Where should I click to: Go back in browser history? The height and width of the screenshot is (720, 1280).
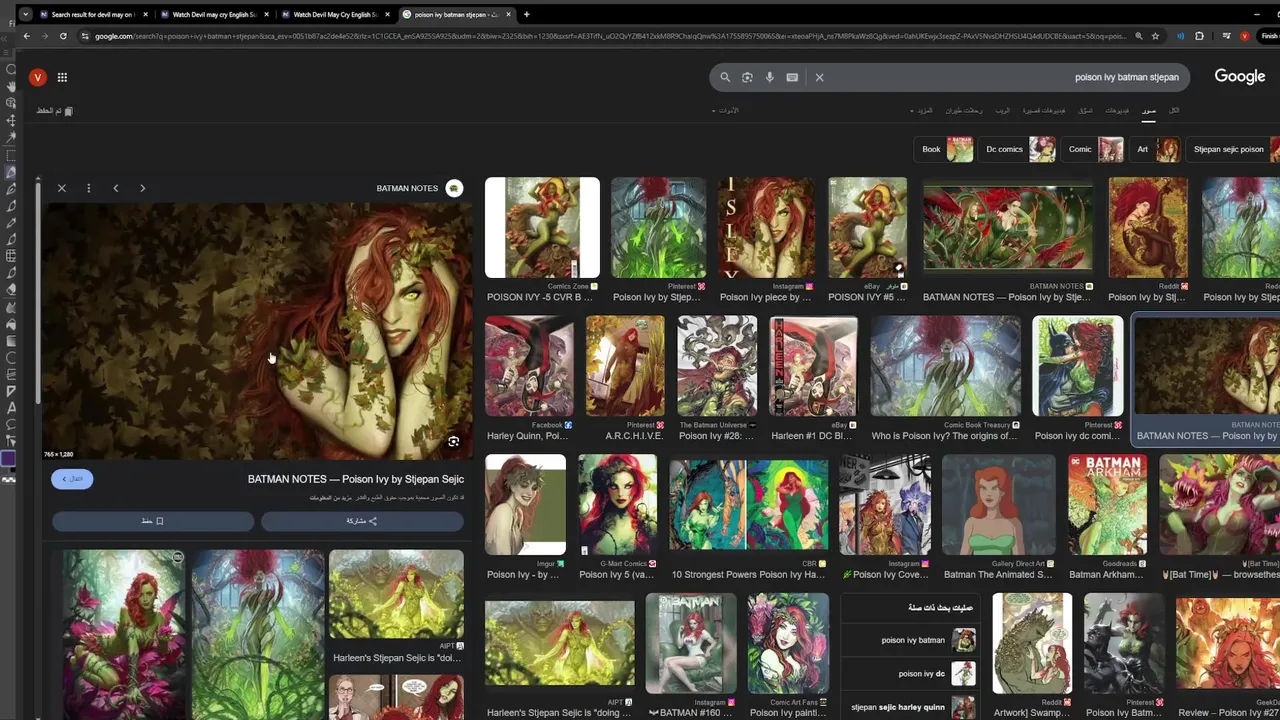(27, 36)
